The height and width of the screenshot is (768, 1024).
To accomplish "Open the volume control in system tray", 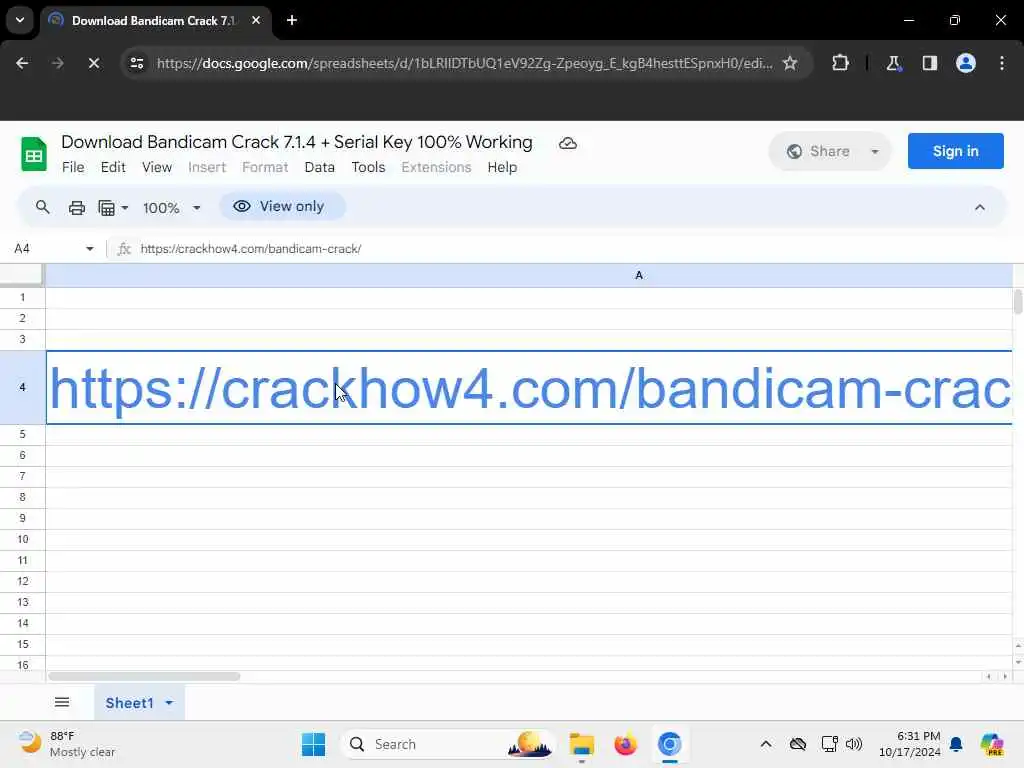I will click(x=854, y=744).
